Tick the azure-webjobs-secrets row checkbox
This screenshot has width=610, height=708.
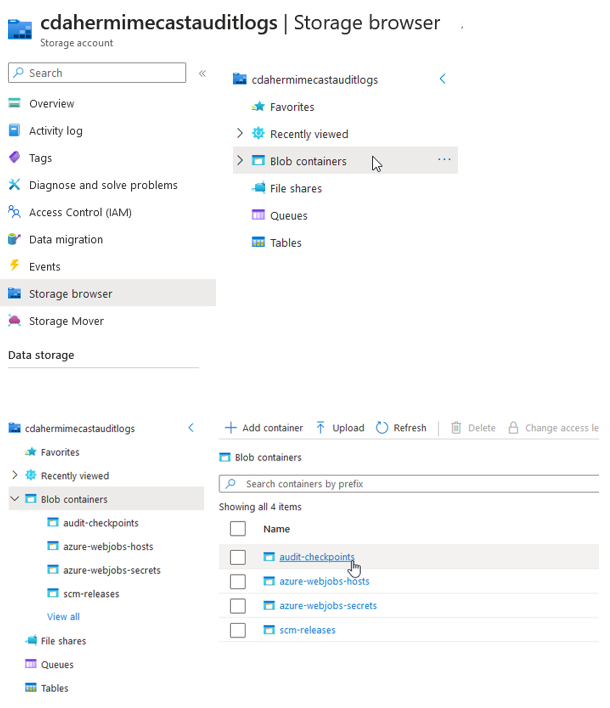point(237,606)
